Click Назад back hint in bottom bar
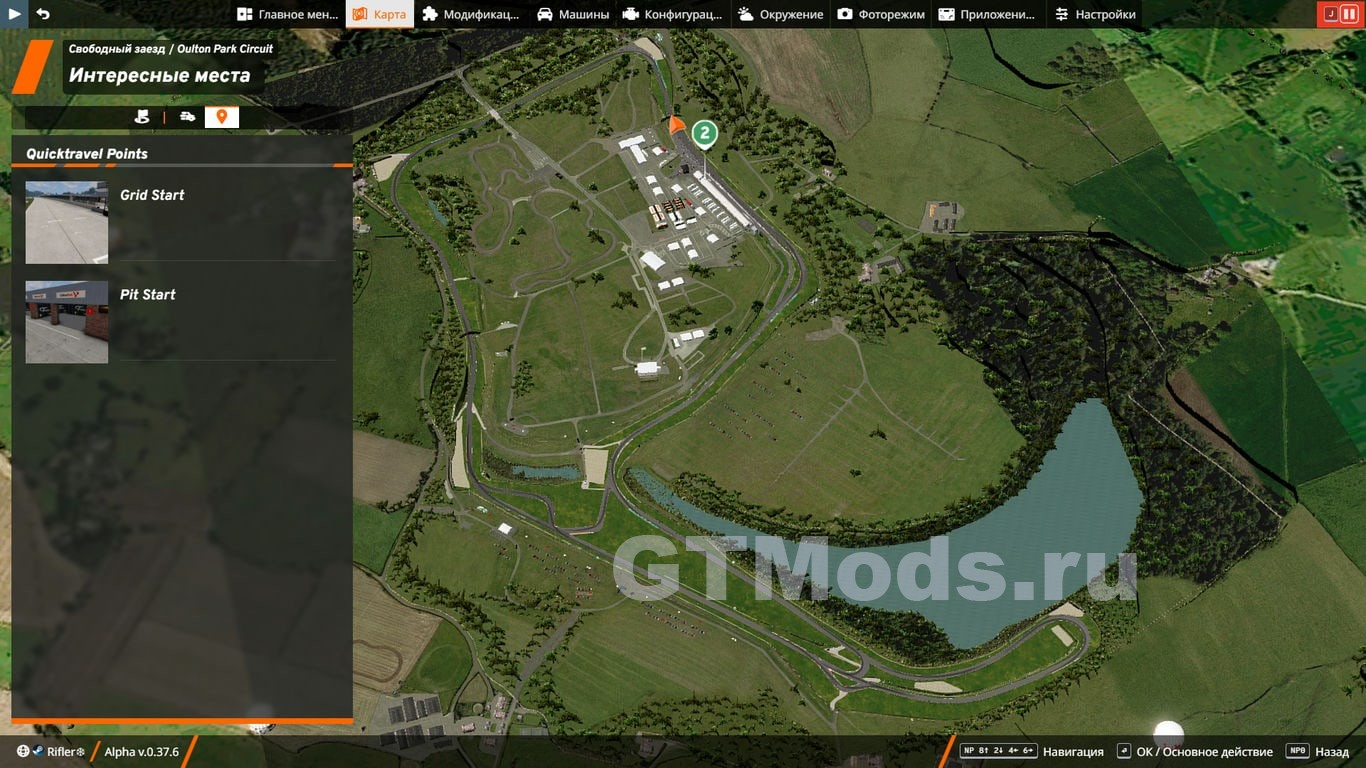Image resolution: width=1366 pixels, height=768 pixels. coord(1320,752)
